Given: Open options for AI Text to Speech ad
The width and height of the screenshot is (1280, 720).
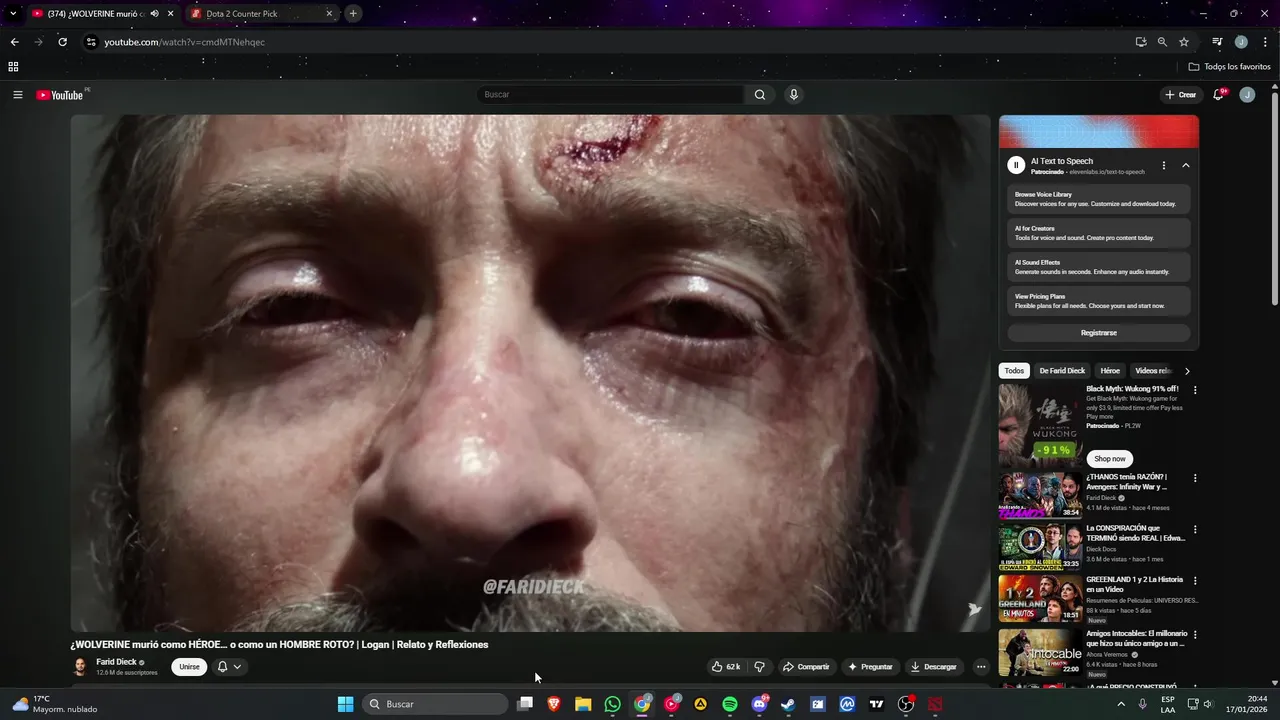Looking at the screenshot, I should pos(1163,166).
